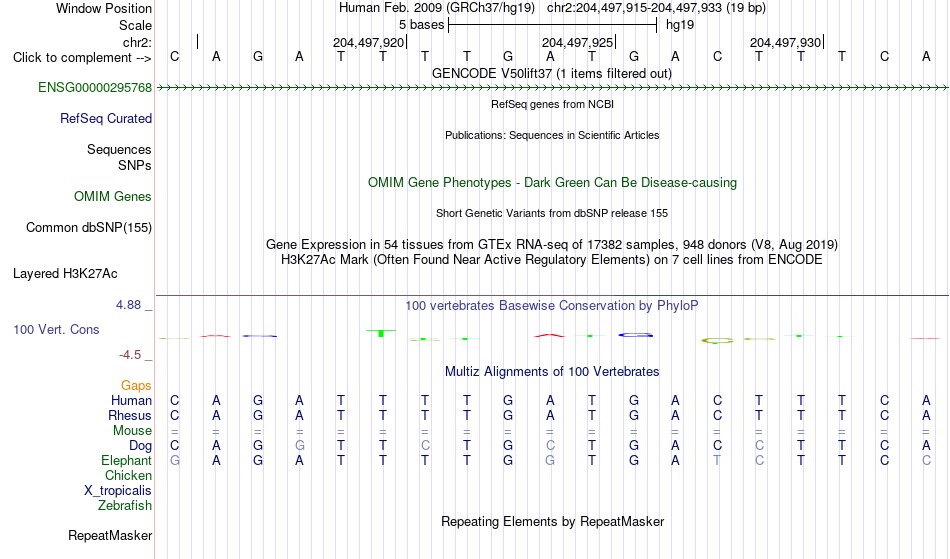Screen dimensions: 950x559
Task: Click the Layered H3K27Ac track label
Action: click(65, 274)
